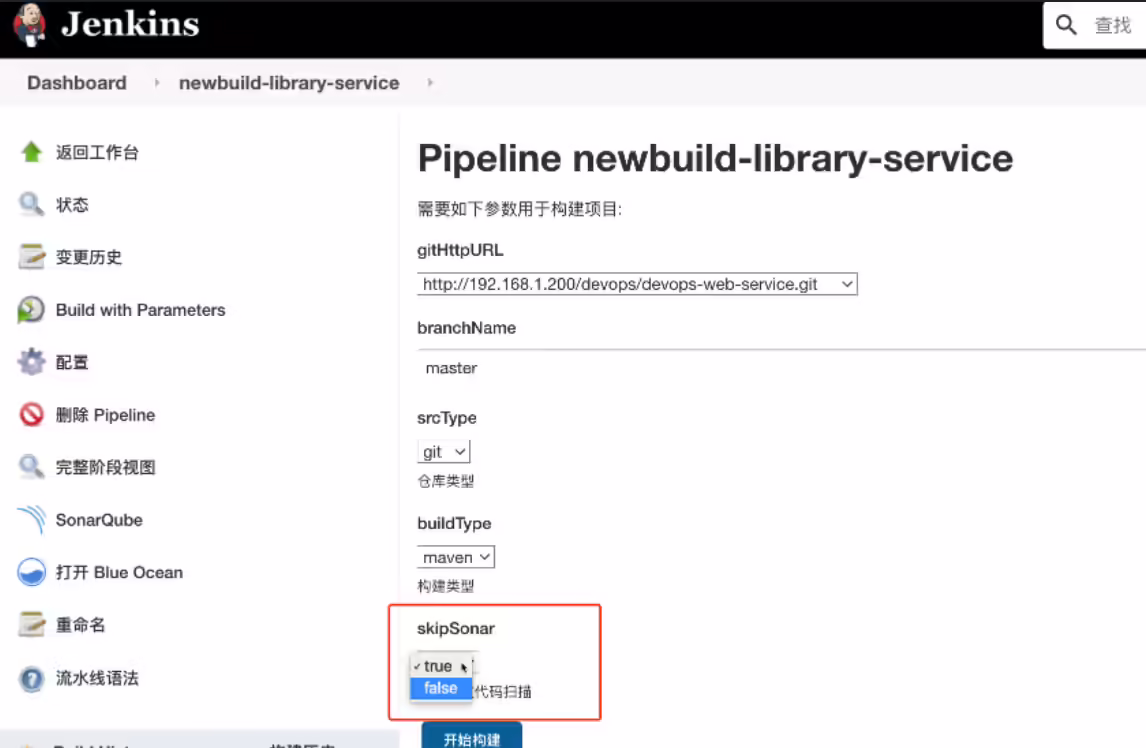
Task: Click the 流水线语法 question mark icon
Action: click(31, 678)
